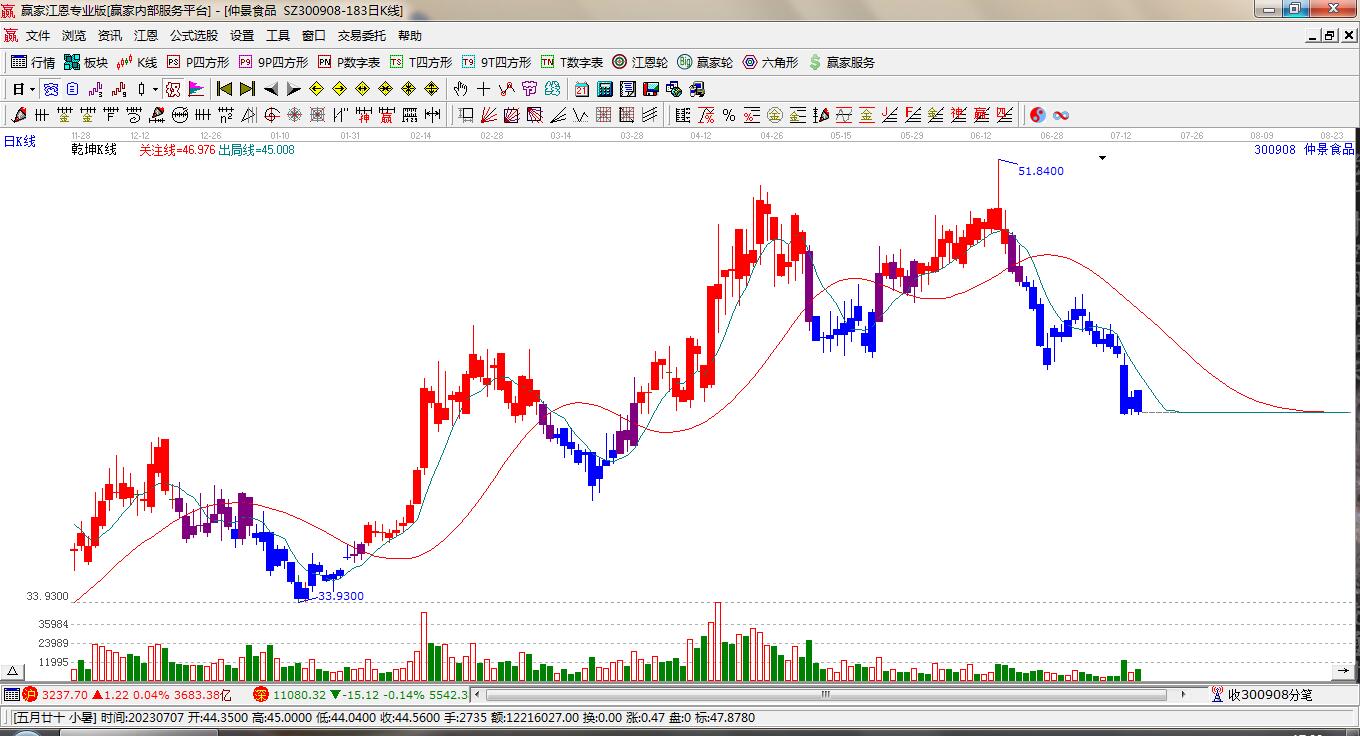Open the calculator icon
The width and height of the screenshot is (1360, 736).
604,89
